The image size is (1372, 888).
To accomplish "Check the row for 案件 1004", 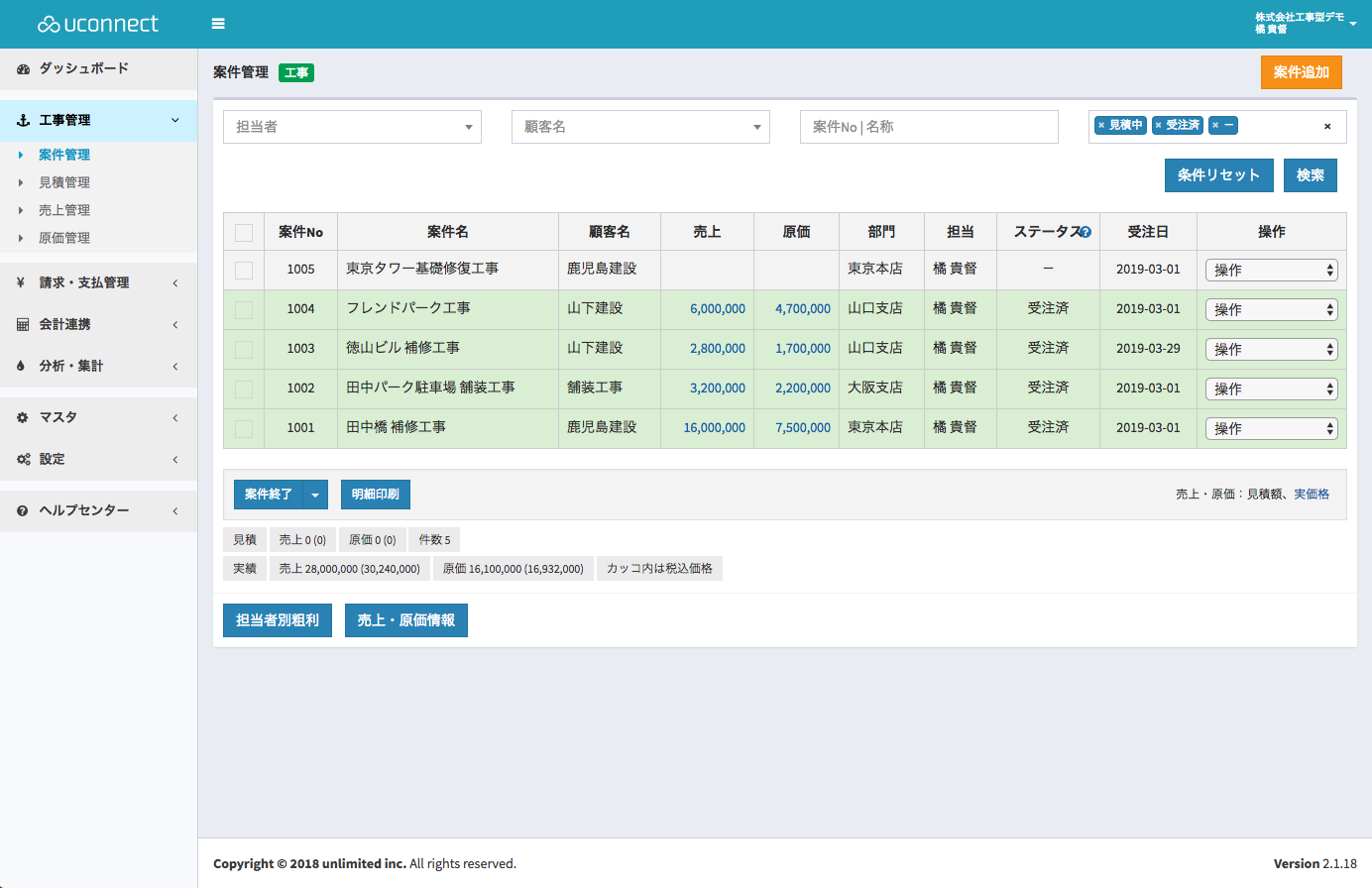I will tap(244, 310).
